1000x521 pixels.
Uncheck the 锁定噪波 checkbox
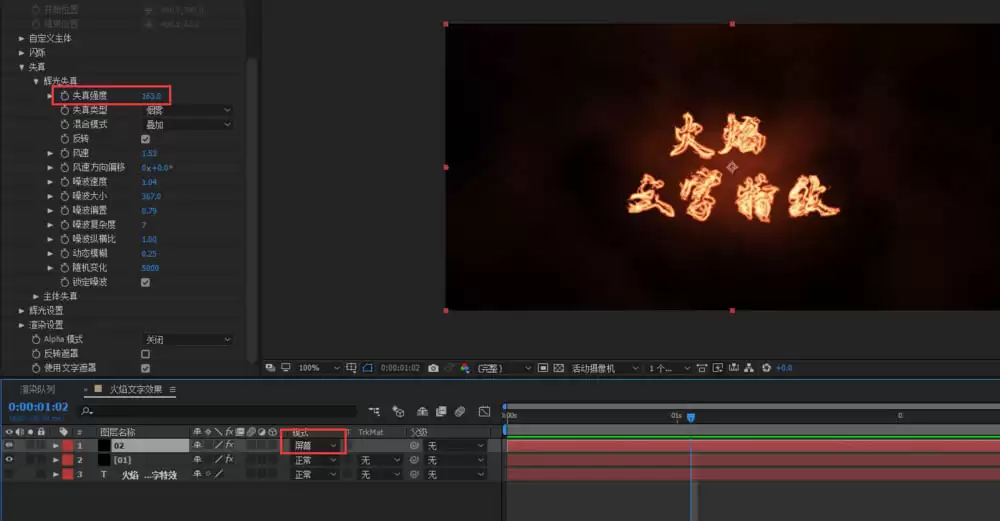coord(145,283)
